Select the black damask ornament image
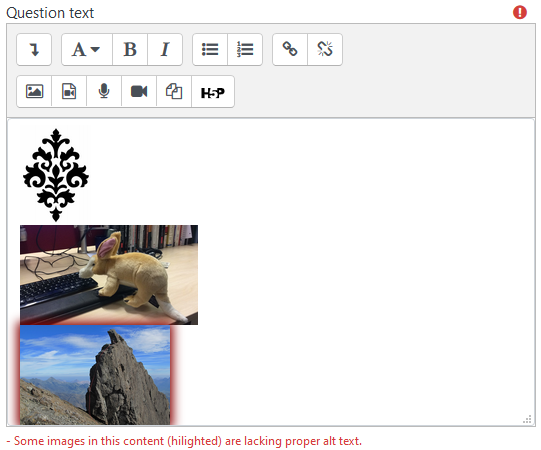Screen dimensions: 541x450 pyautogui.click(x=56, y=175)
